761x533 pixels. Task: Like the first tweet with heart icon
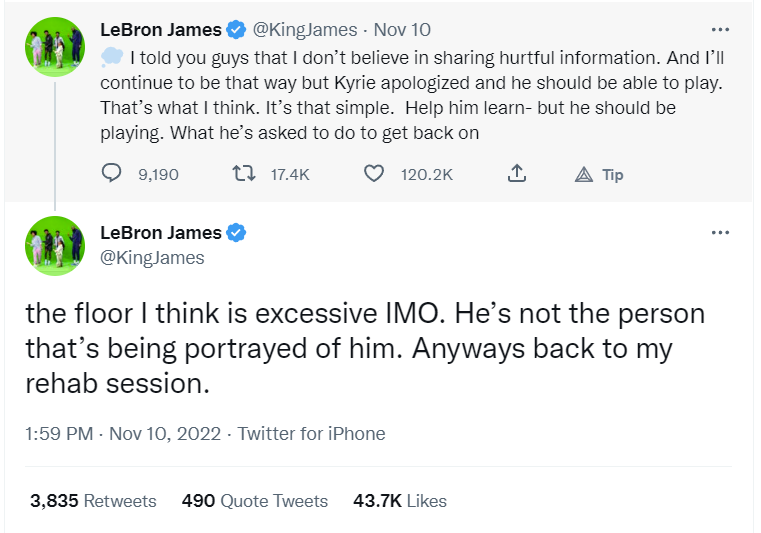tap(374, 174)
